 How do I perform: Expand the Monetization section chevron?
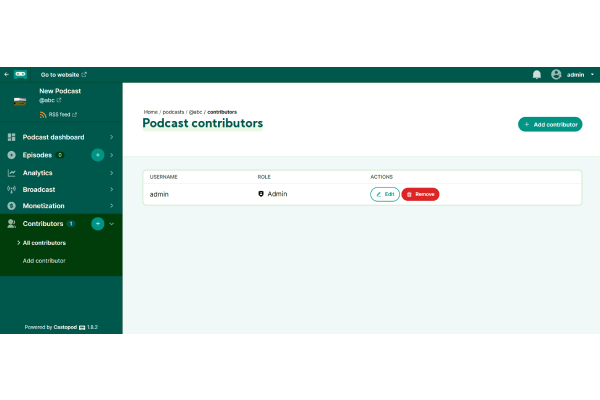pyautogui.click(x=112, y=206)
